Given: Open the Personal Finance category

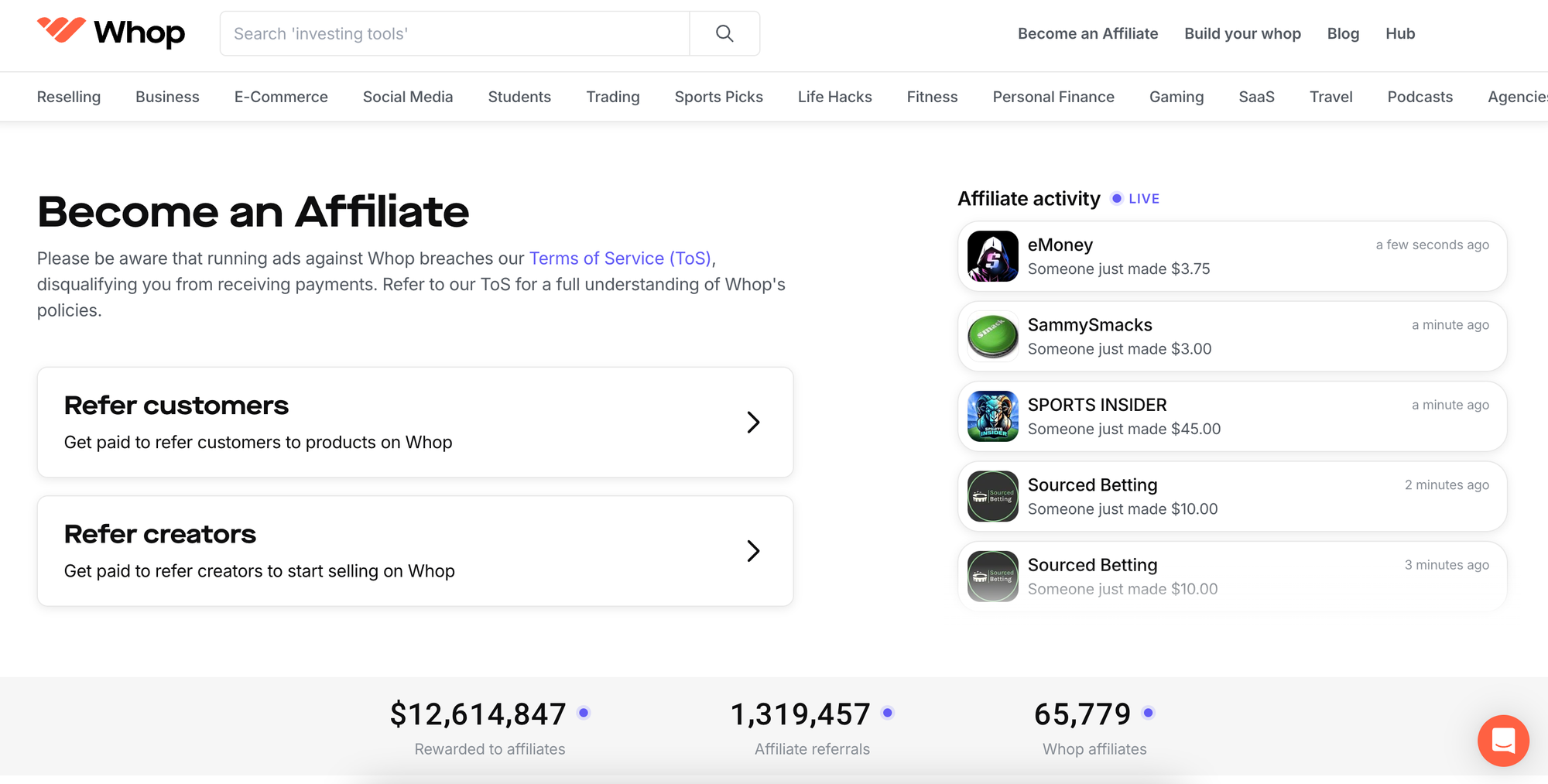Looking at the screenshot, I should 1053,97.
